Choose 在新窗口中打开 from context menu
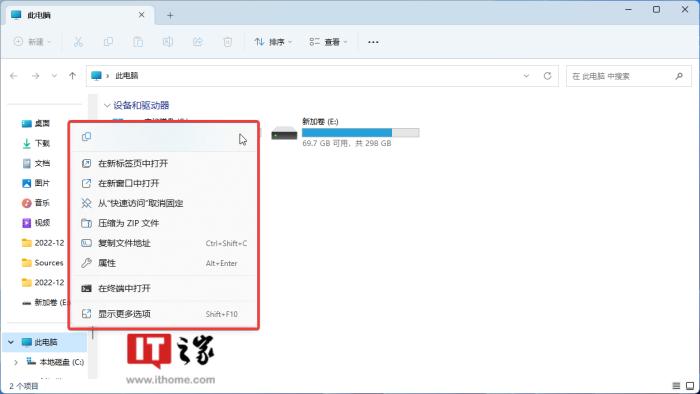 point(164,183)
